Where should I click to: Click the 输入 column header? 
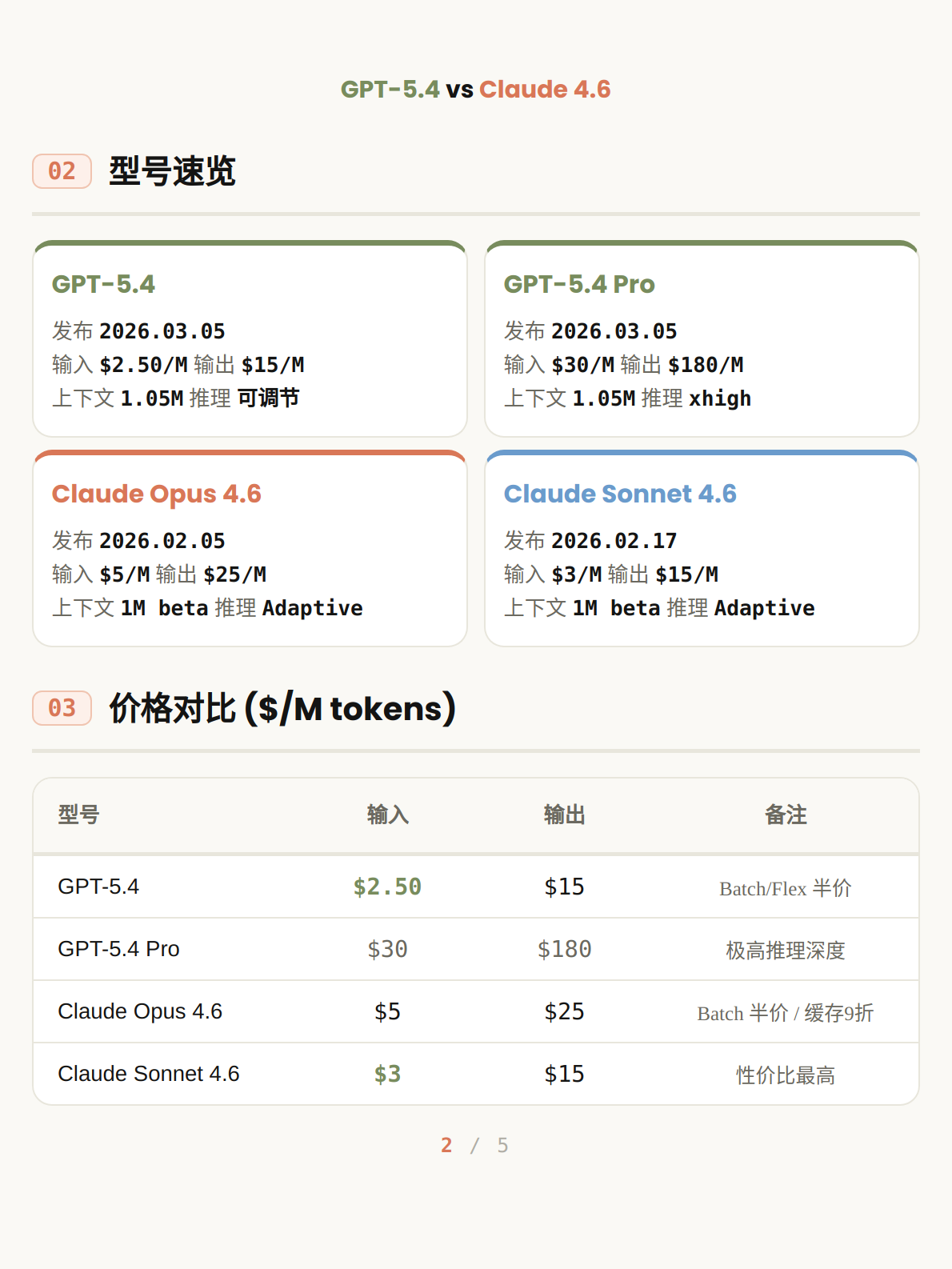point(388,815)
